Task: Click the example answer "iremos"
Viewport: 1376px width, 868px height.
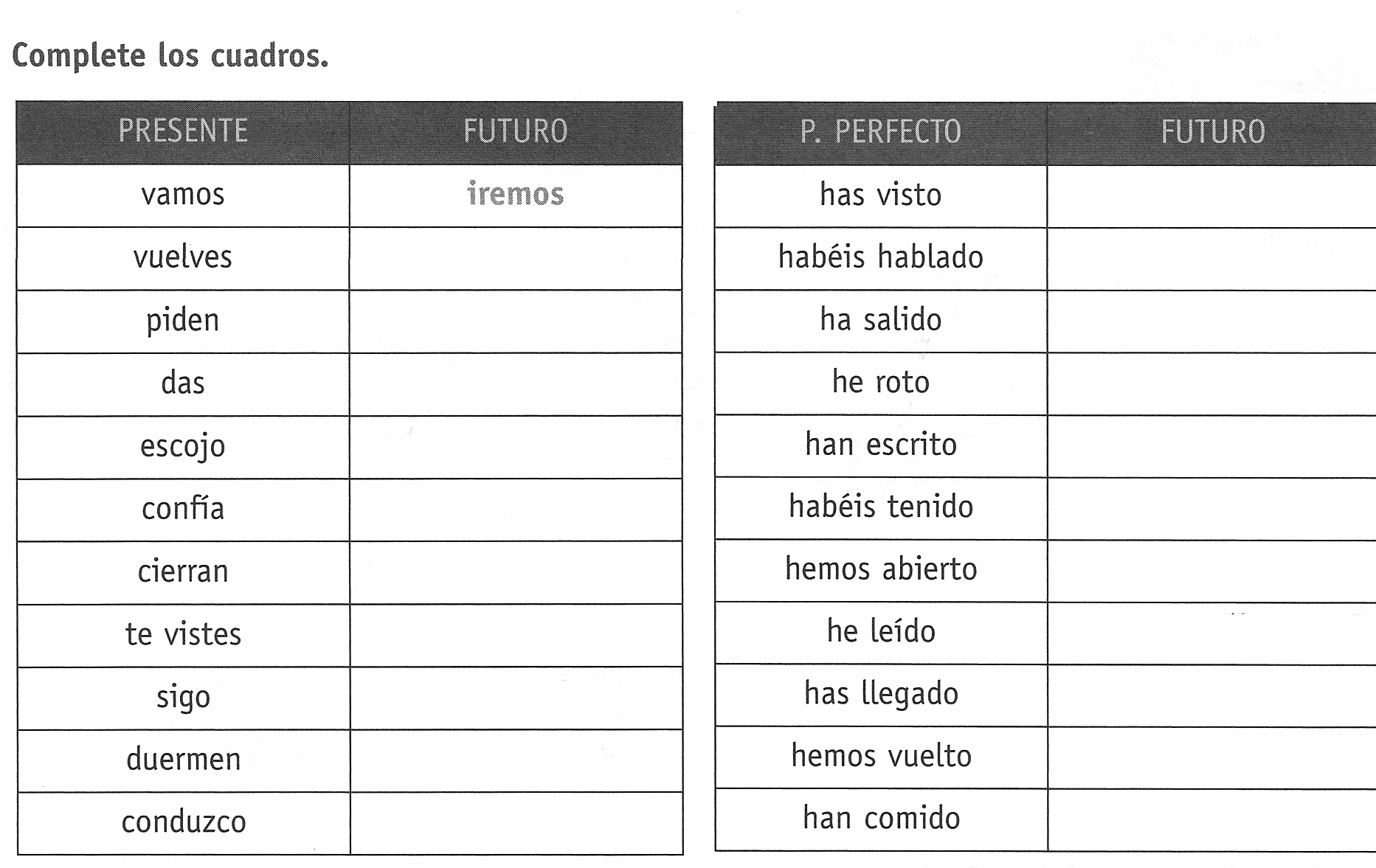Action: point(516,194)
